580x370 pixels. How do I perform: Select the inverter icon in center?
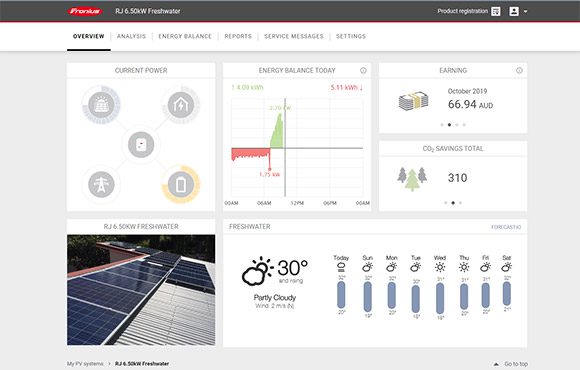pos(141,145)
